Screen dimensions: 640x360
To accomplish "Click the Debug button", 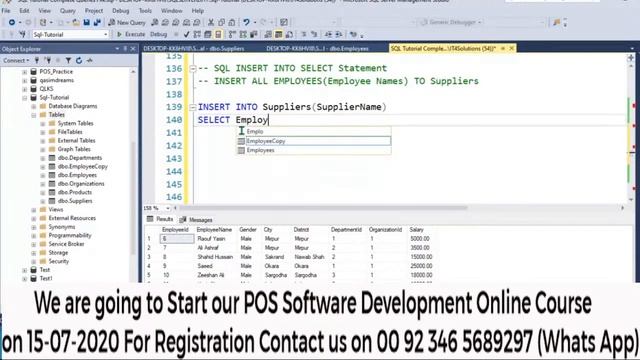I will coord(158,34).
